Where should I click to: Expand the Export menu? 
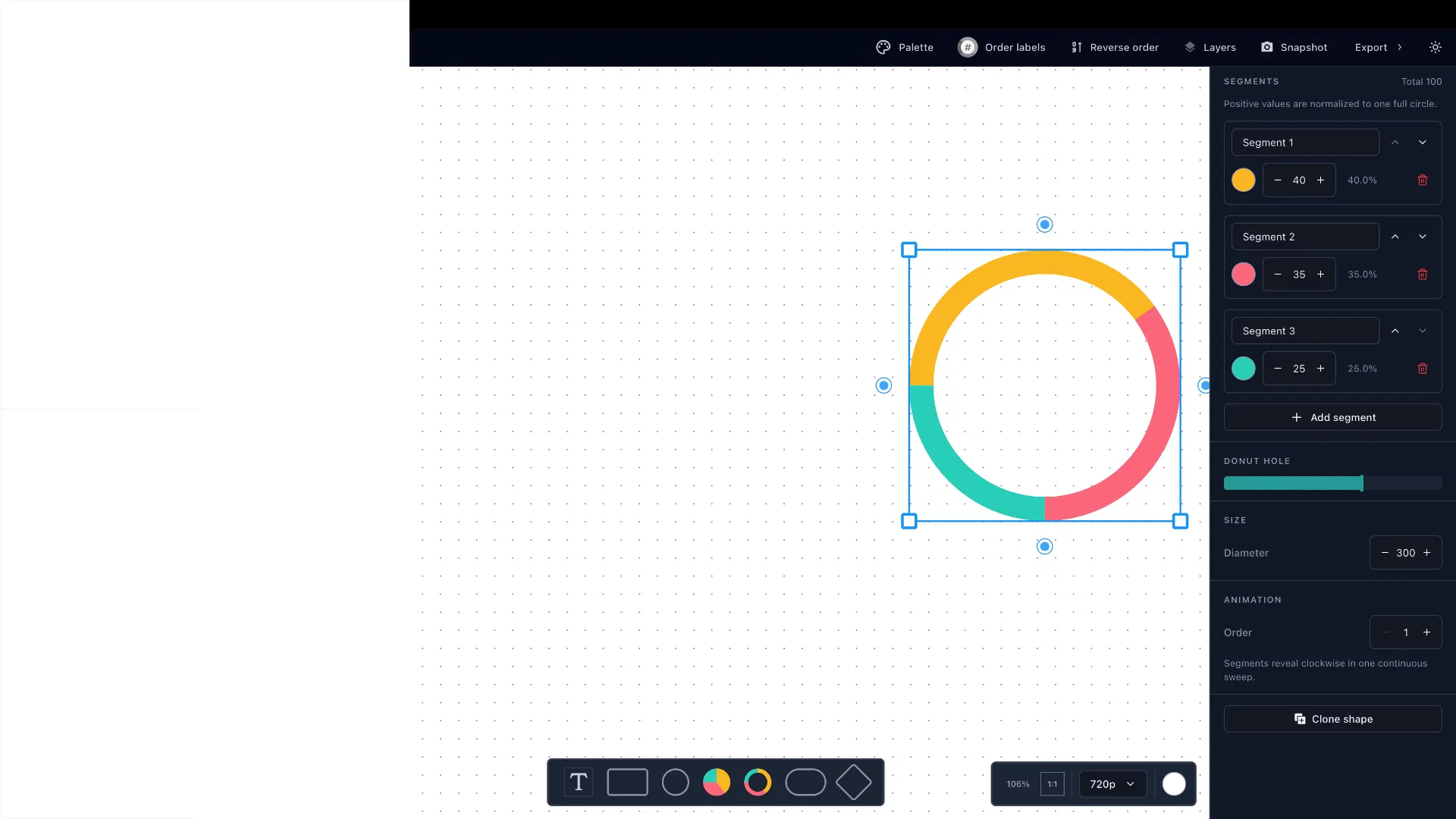1379,47
